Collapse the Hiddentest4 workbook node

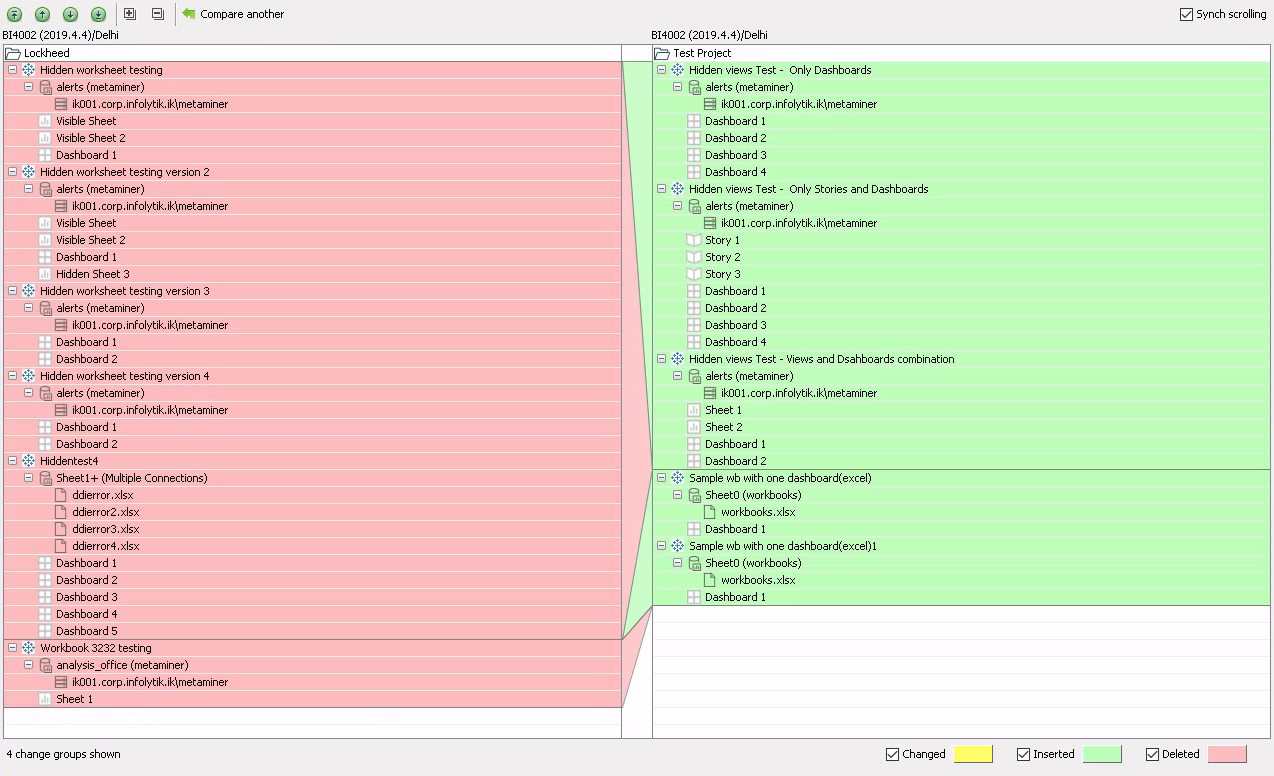coord(13,461)
